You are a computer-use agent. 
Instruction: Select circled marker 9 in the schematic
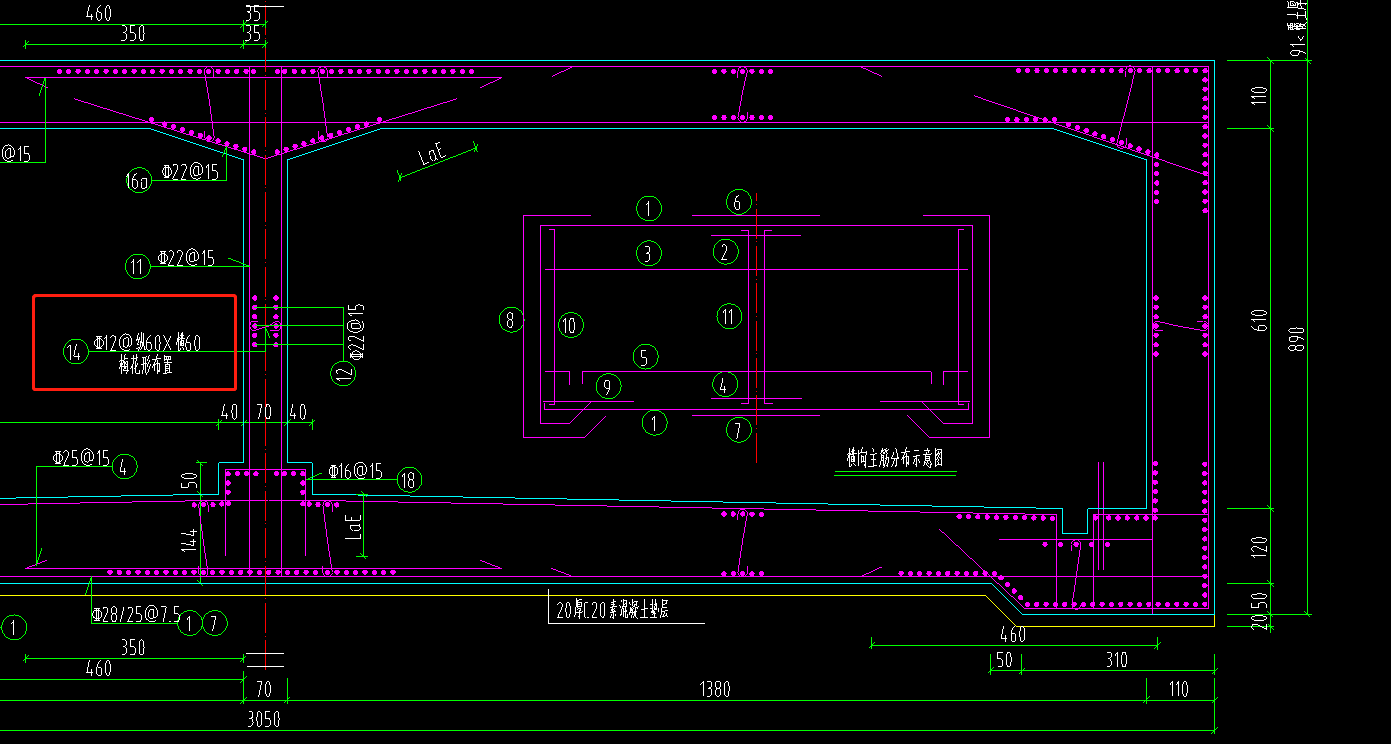point(607,386)
